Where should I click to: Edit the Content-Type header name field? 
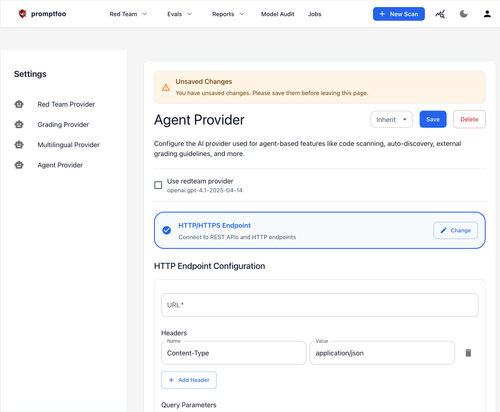[x=233, y=353]
